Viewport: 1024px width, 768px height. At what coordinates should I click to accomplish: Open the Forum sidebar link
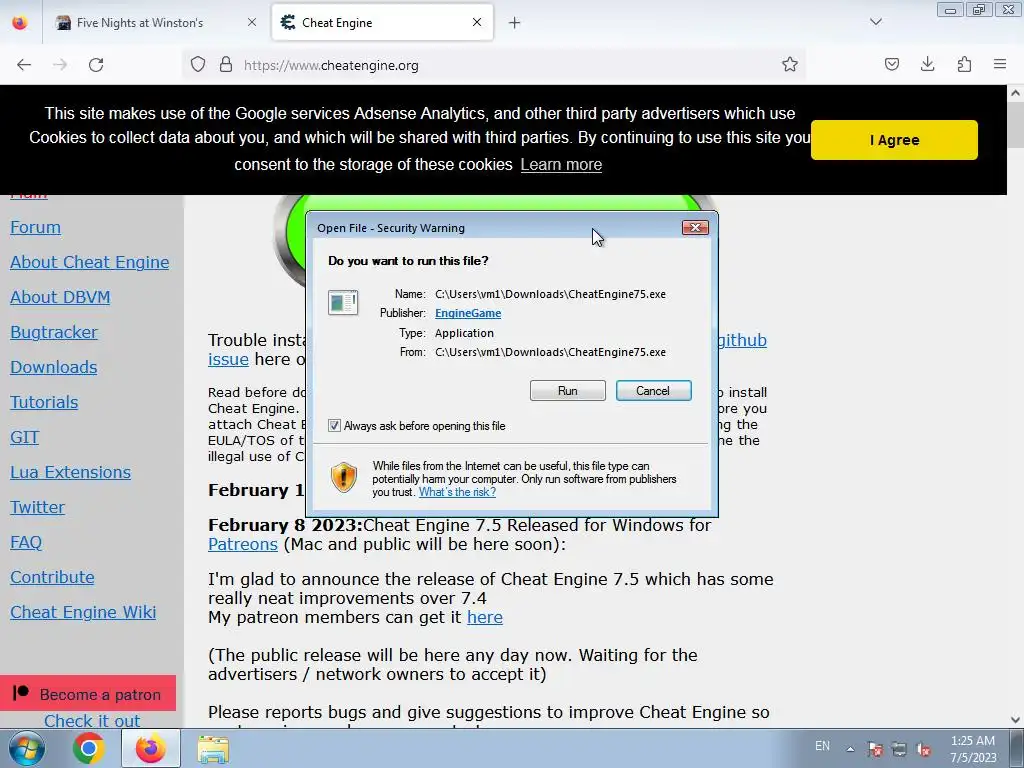(x=35, y=227)
